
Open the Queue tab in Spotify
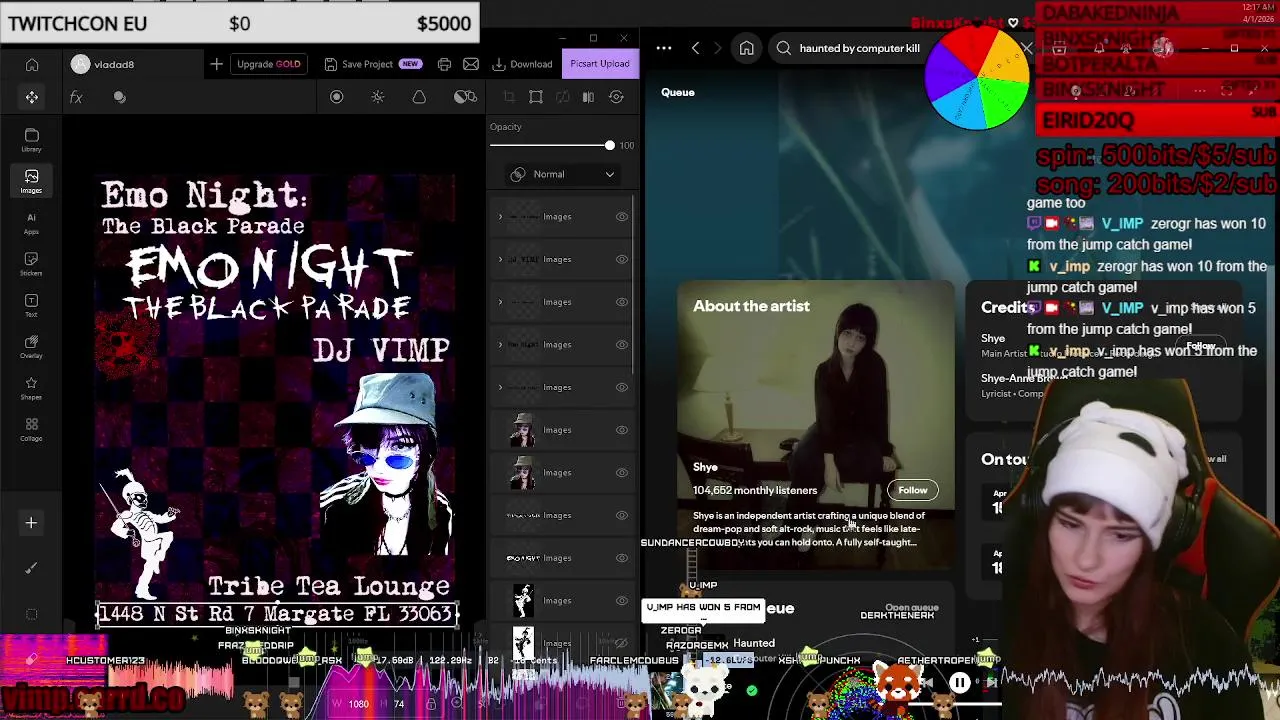pyautogui.click(x=678, y=92)
